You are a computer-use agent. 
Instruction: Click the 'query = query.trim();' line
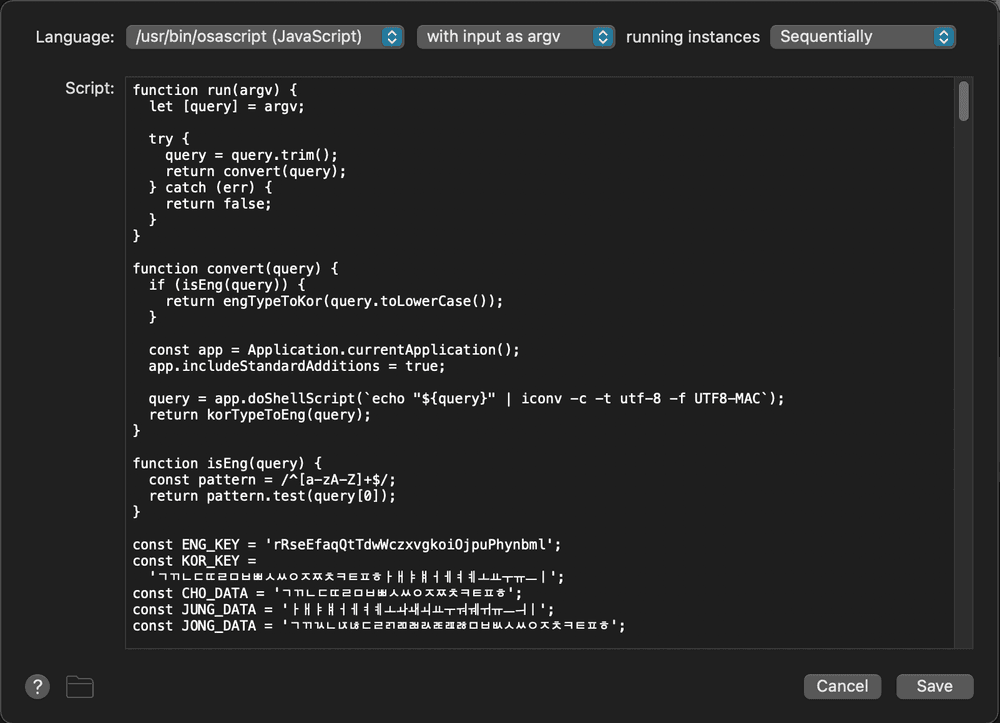[x=252, y=155]
